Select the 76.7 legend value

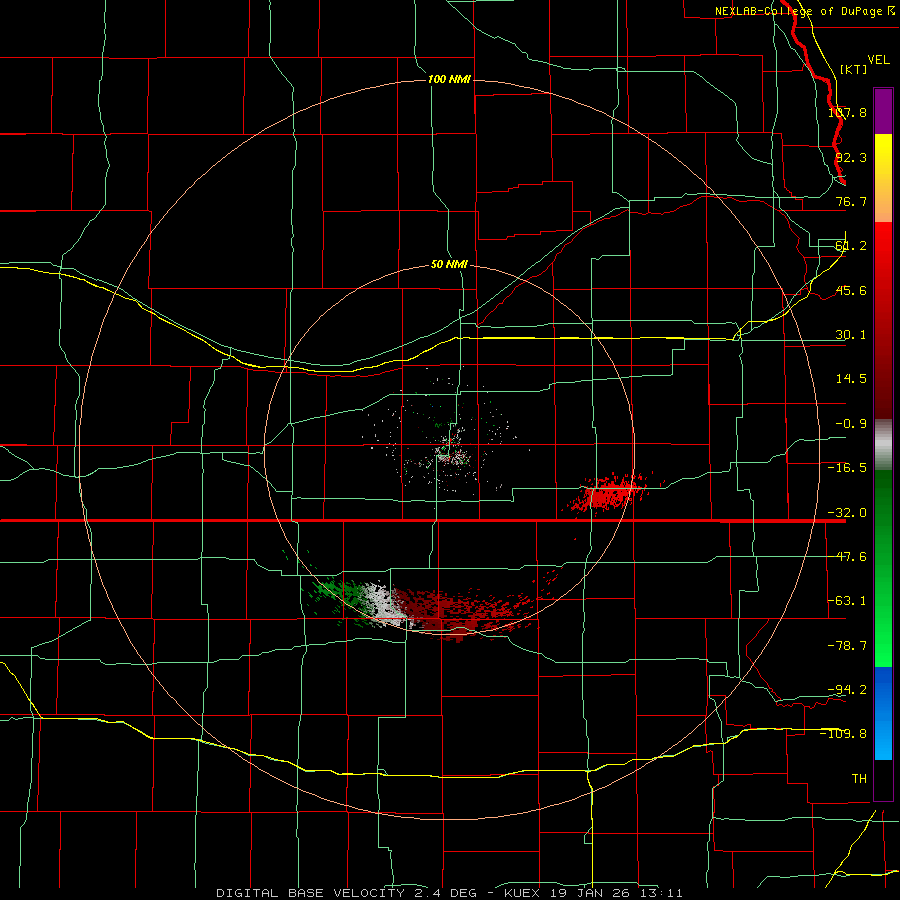tap(851, 201)
